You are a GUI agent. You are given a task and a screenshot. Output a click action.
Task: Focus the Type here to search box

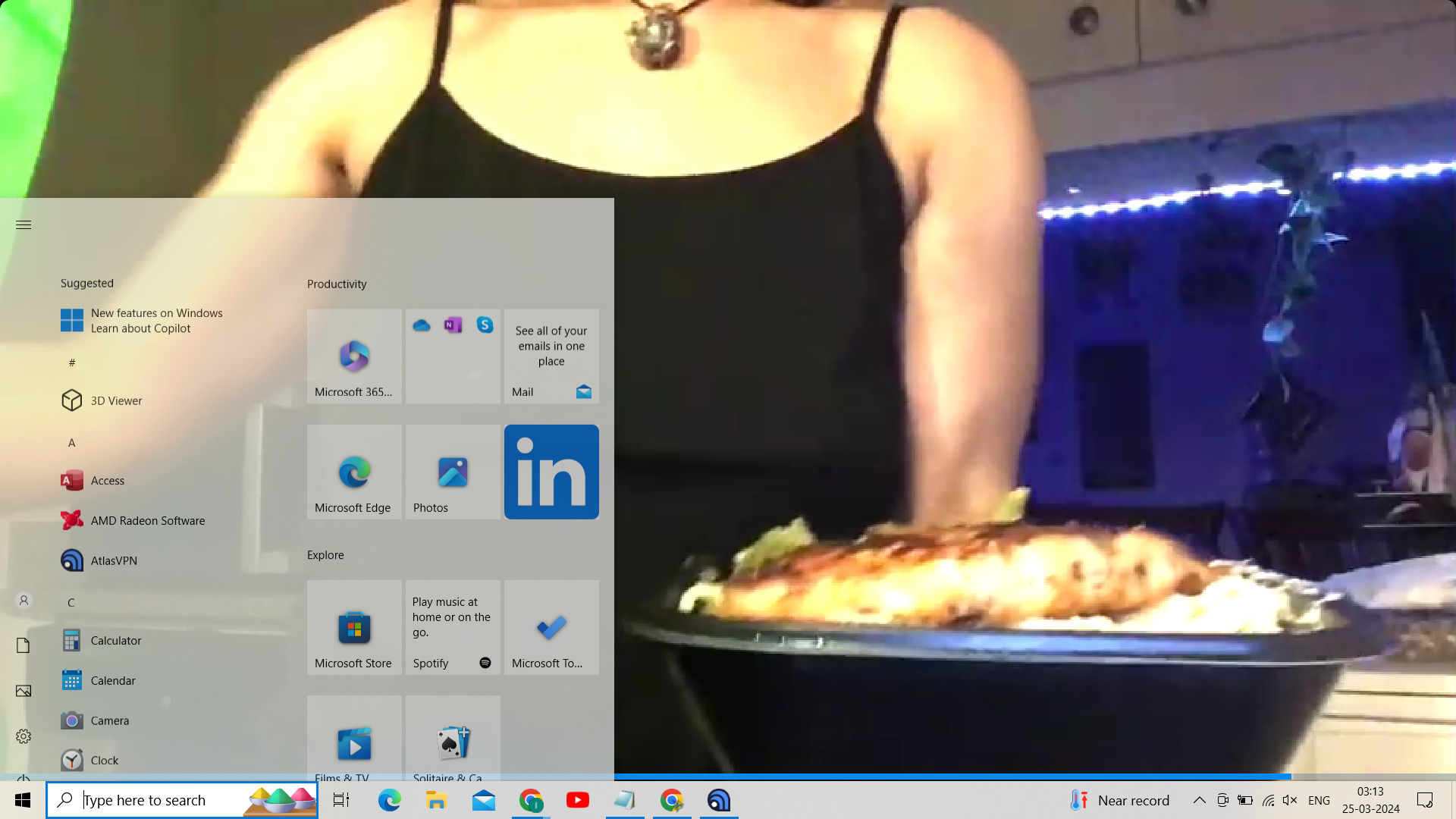(x=182, y=800)
